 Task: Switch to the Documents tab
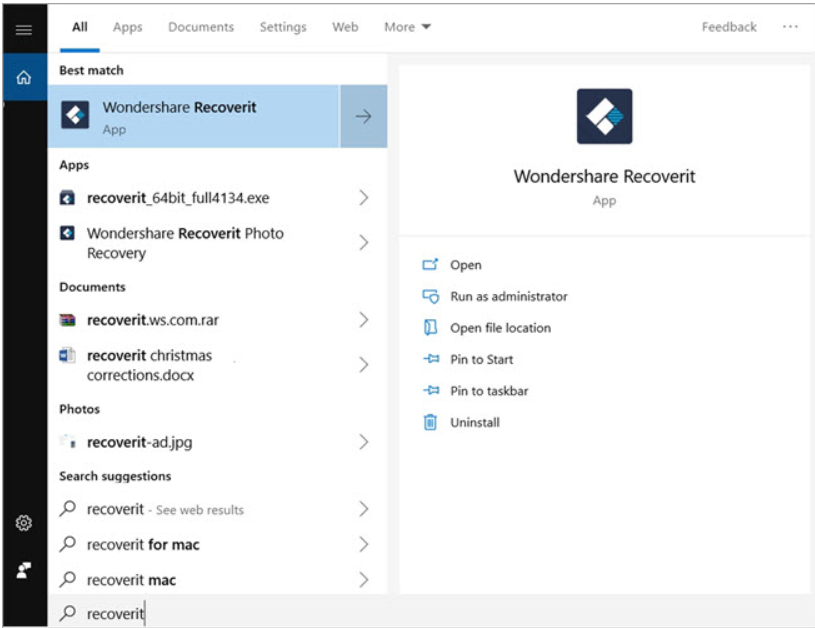click(x=201, y=27)
